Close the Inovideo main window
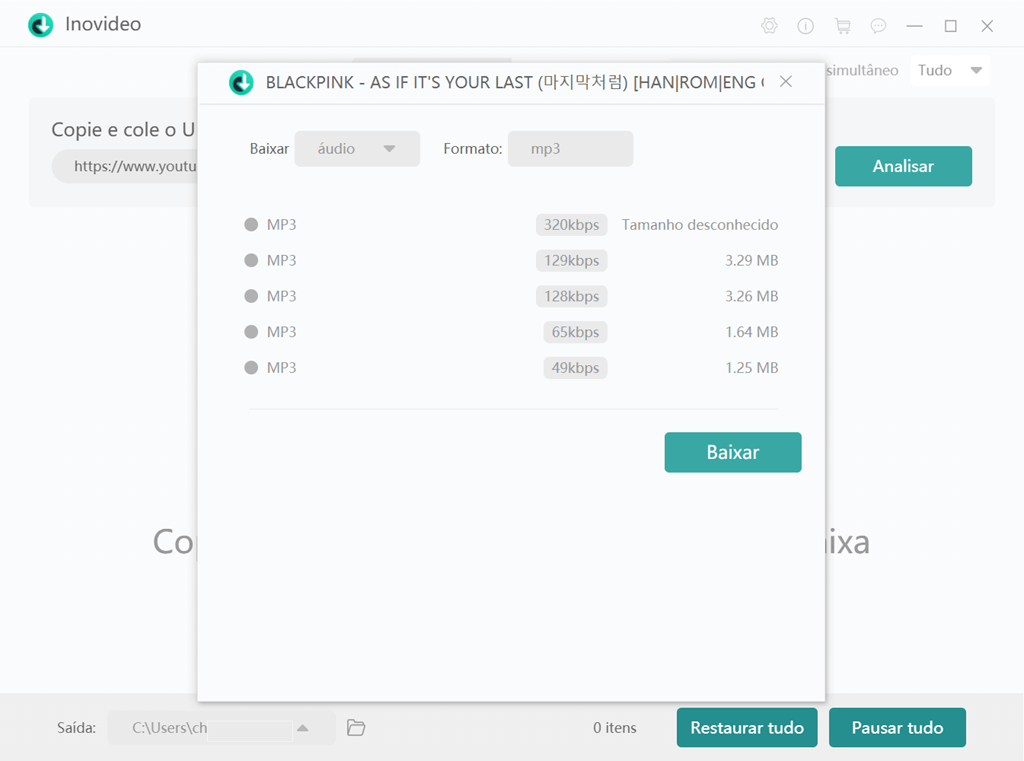Viewport: 1024px width, 761px height. (987, 25)
